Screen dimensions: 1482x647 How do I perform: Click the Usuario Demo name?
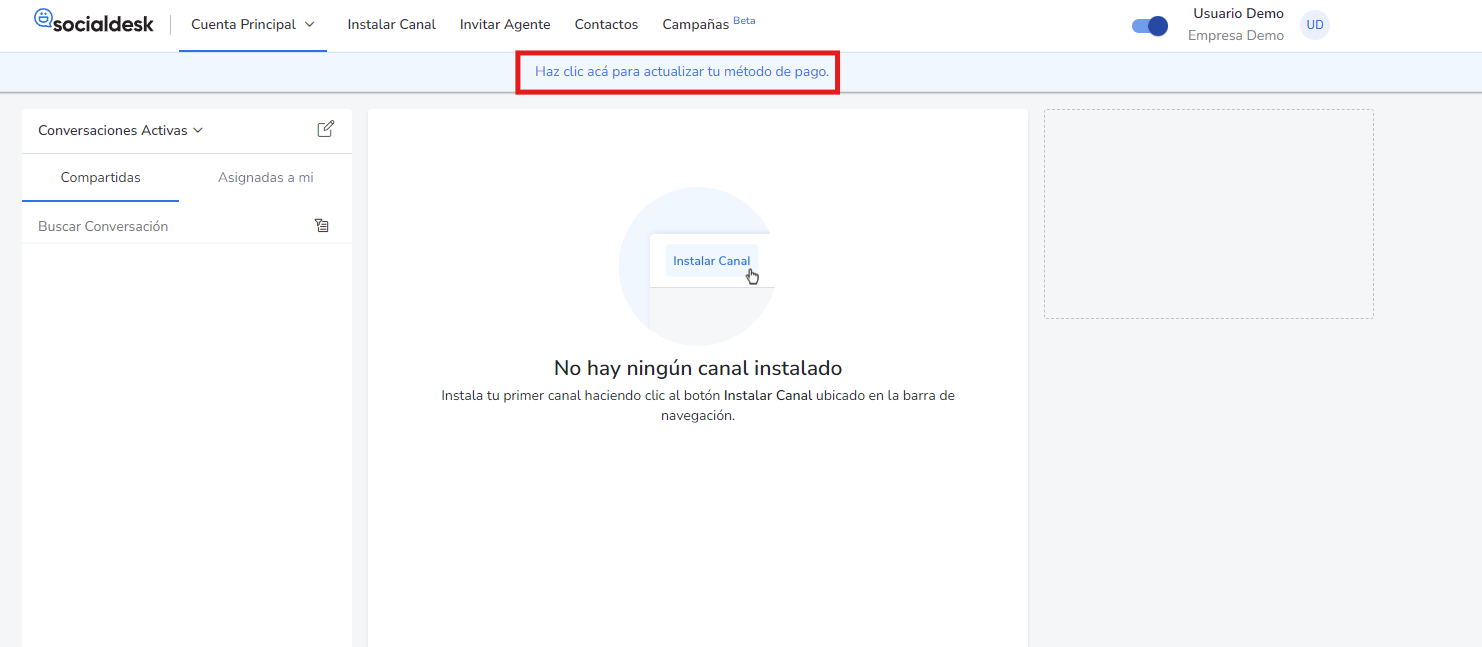1238,14
